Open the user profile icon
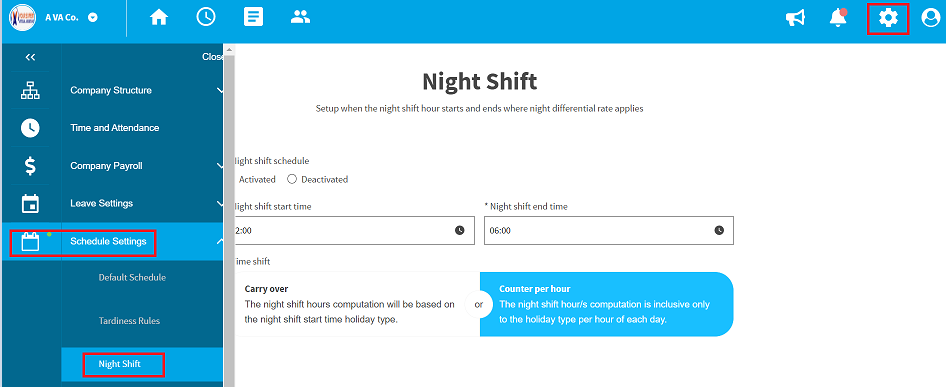 click(x=931, y=18)
